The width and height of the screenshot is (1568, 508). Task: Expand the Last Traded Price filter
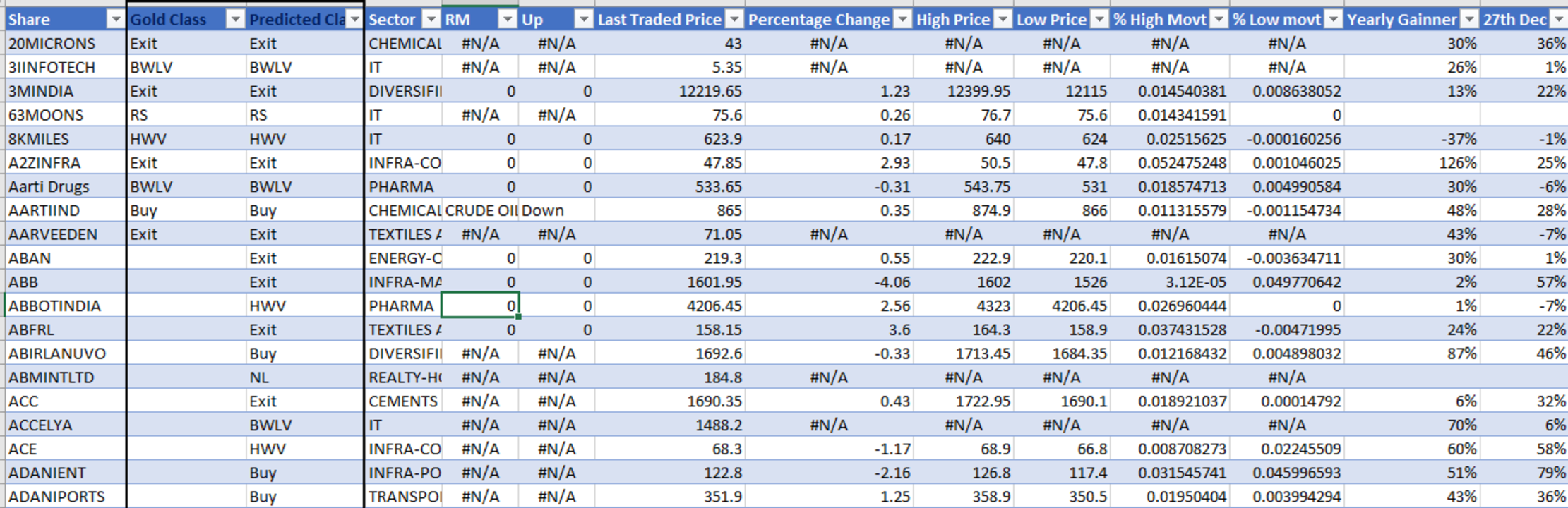(x=734, y=20)
